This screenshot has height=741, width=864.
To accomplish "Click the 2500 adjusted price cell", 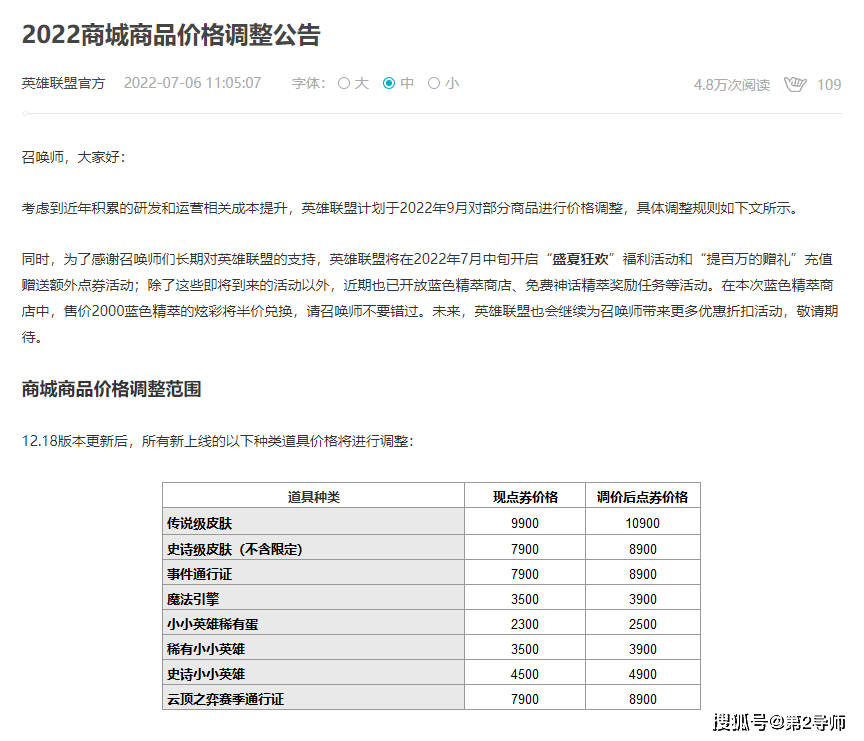I will point(642,624).
